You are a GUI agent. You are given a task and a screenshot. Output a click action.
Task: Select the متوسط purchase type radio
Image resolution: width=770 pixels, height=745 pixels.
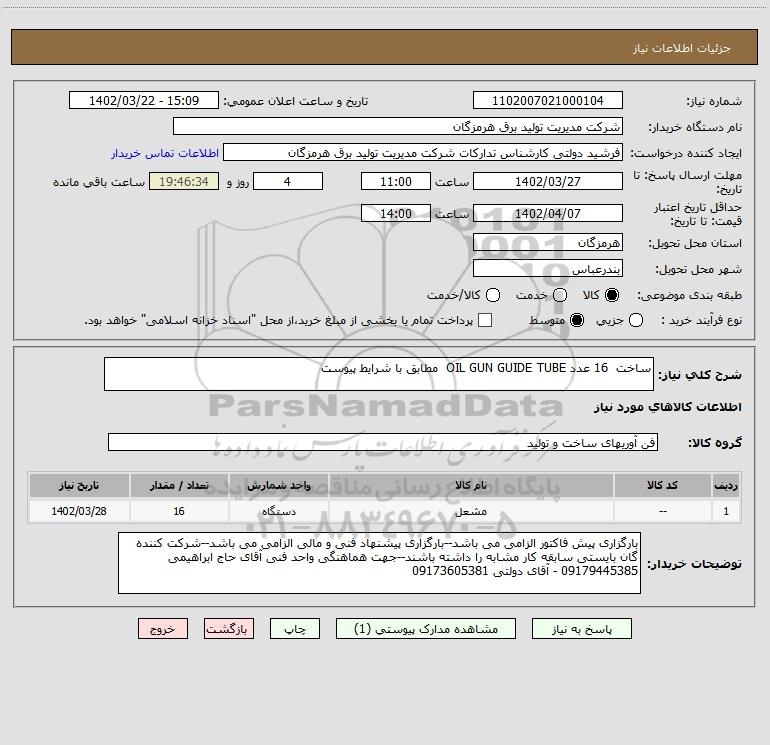(577, 320)
